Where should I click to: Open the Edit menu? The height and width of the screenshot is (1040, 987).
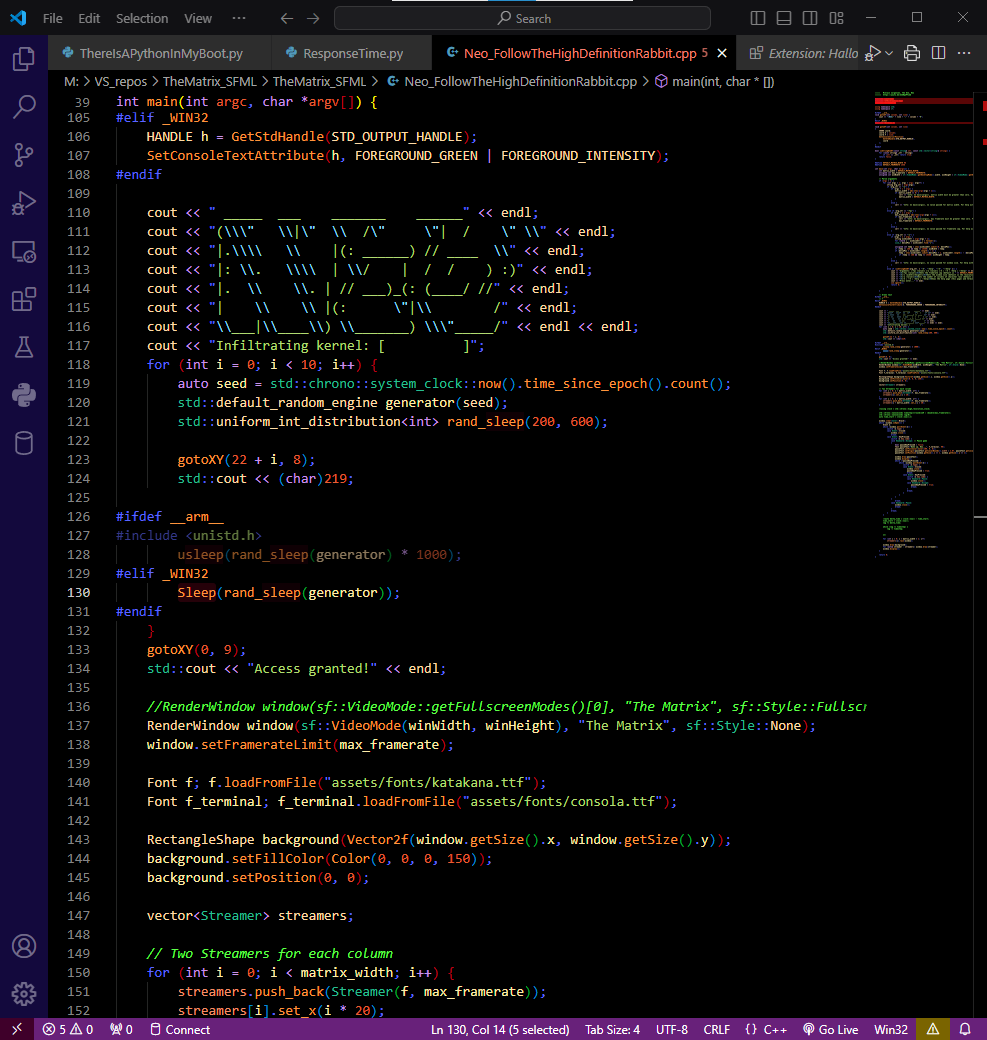click(89, 19)
